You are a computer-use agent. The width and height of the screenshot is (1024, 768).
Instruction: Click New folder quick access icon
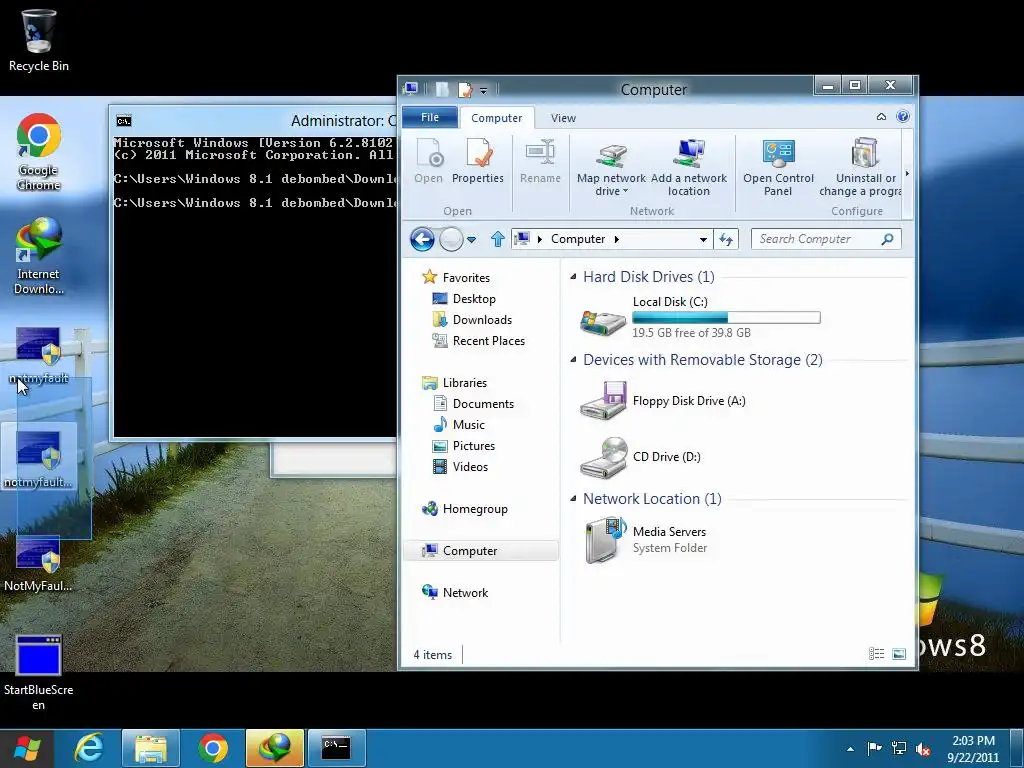tap(442, 89)
